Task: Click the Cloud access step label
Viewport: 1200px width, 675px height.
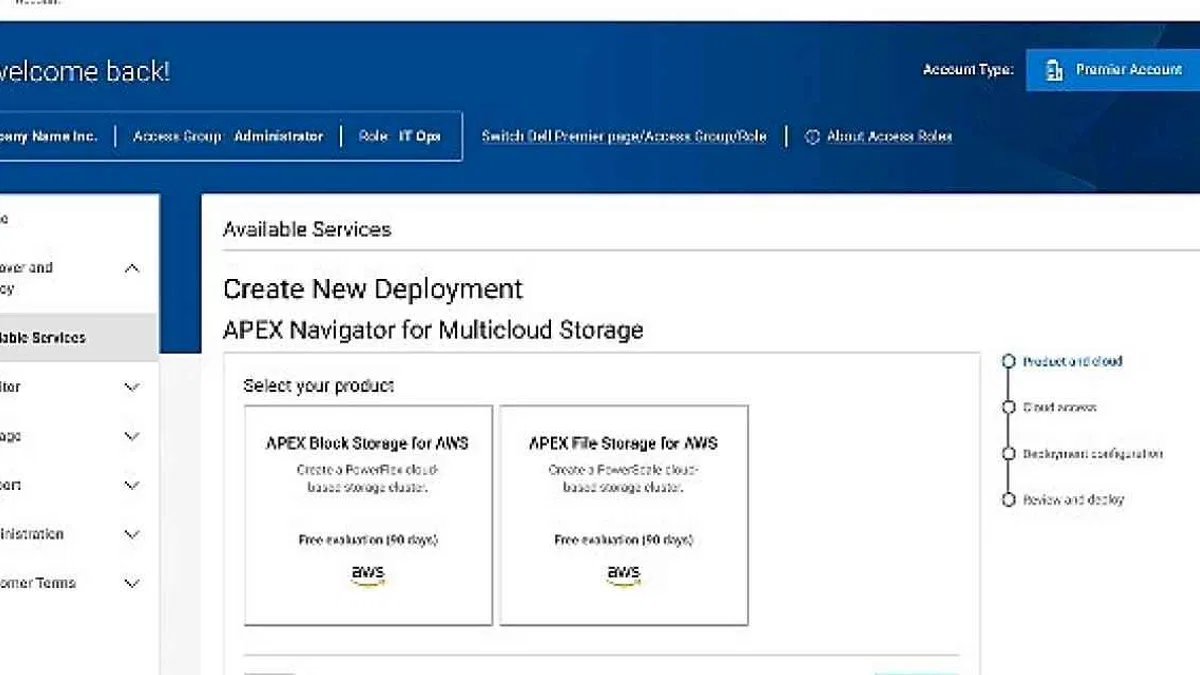Action: click(1059, 408)
